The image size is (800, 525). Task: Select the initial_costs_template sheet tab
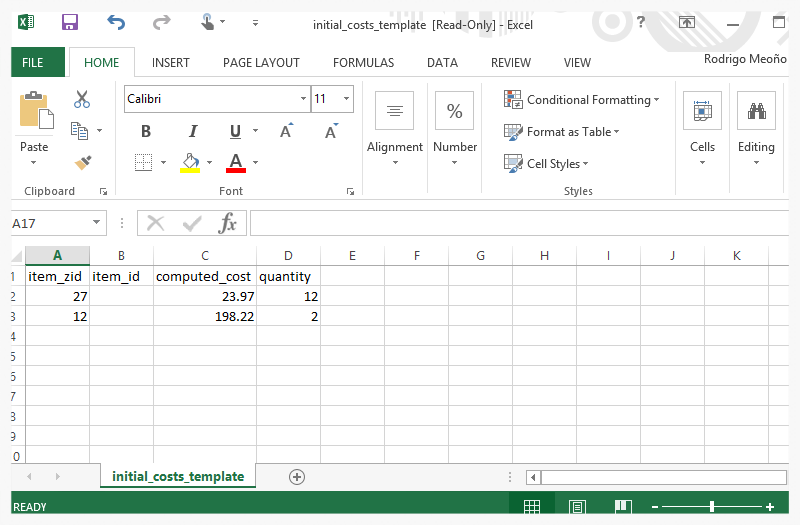178,476
